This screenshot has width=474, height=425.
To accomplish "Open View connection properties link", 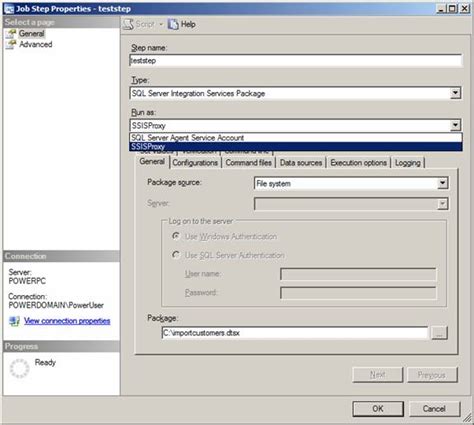I will click(67, 321).
